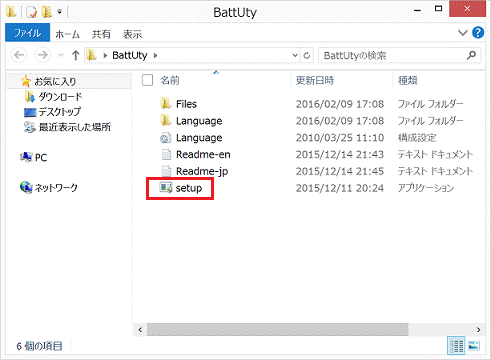The height and width of the screenshot is (360, 491).
Task: Click horizontal scrollbar left arrow
Action: pos(140,330)
